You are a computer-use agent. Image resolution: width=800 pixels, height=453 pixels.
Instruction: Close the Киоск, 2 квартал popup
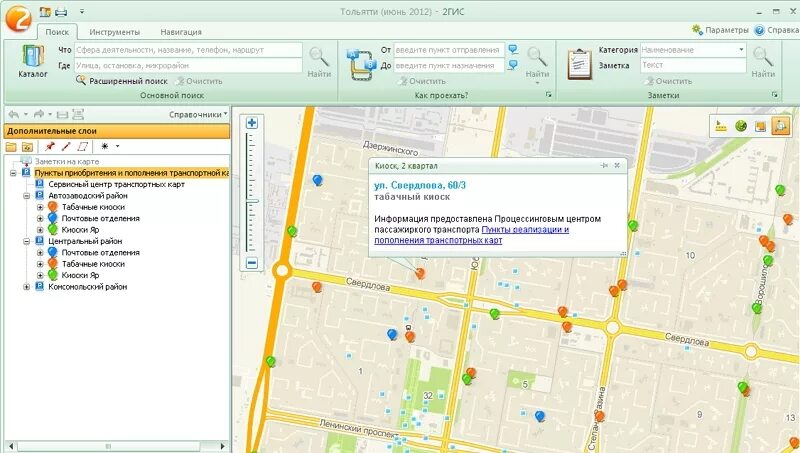tap(617, 165)
